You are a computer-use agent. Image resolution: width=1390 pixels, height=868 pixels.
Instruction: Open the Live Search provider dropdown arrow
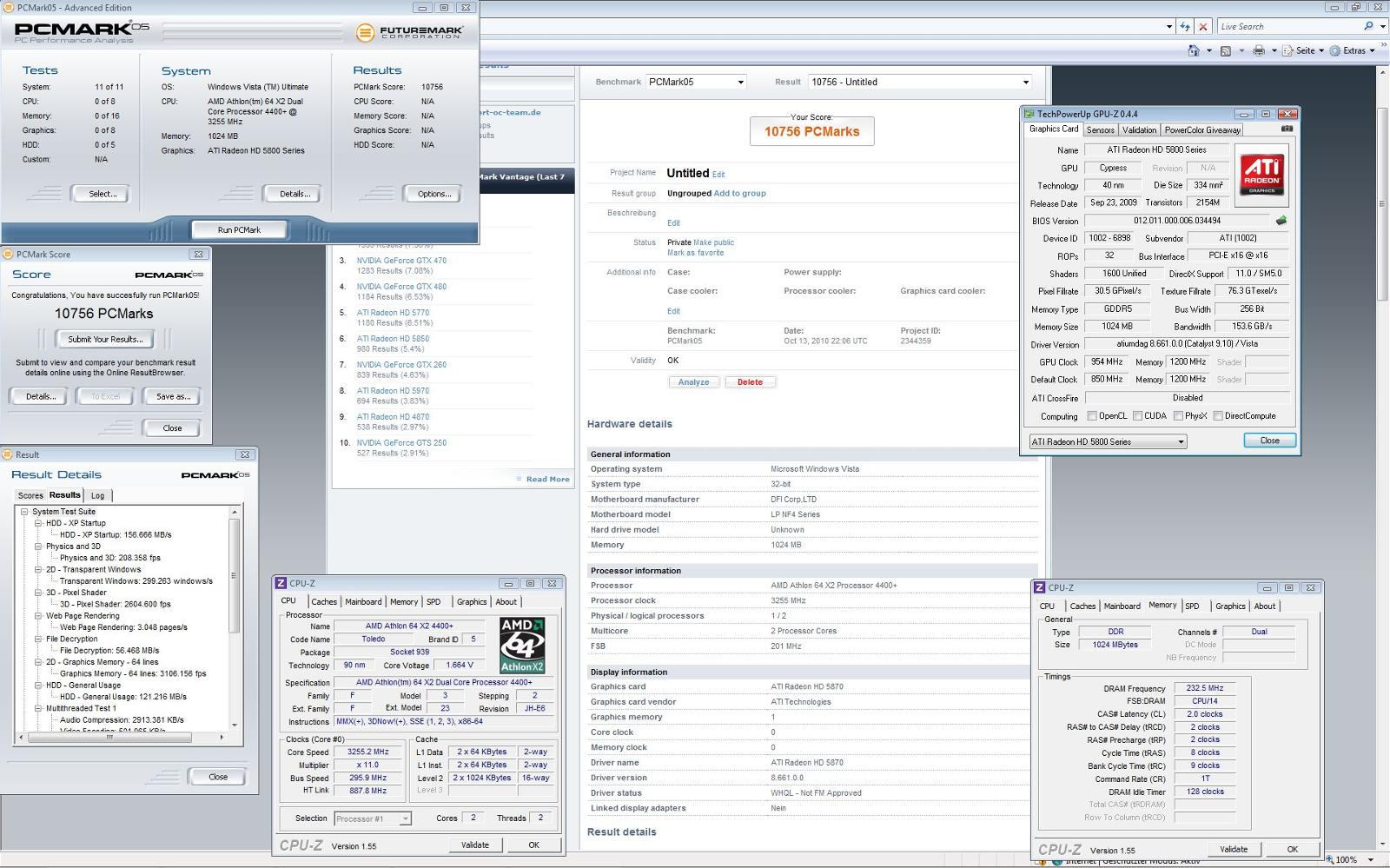pos(1382,27)
